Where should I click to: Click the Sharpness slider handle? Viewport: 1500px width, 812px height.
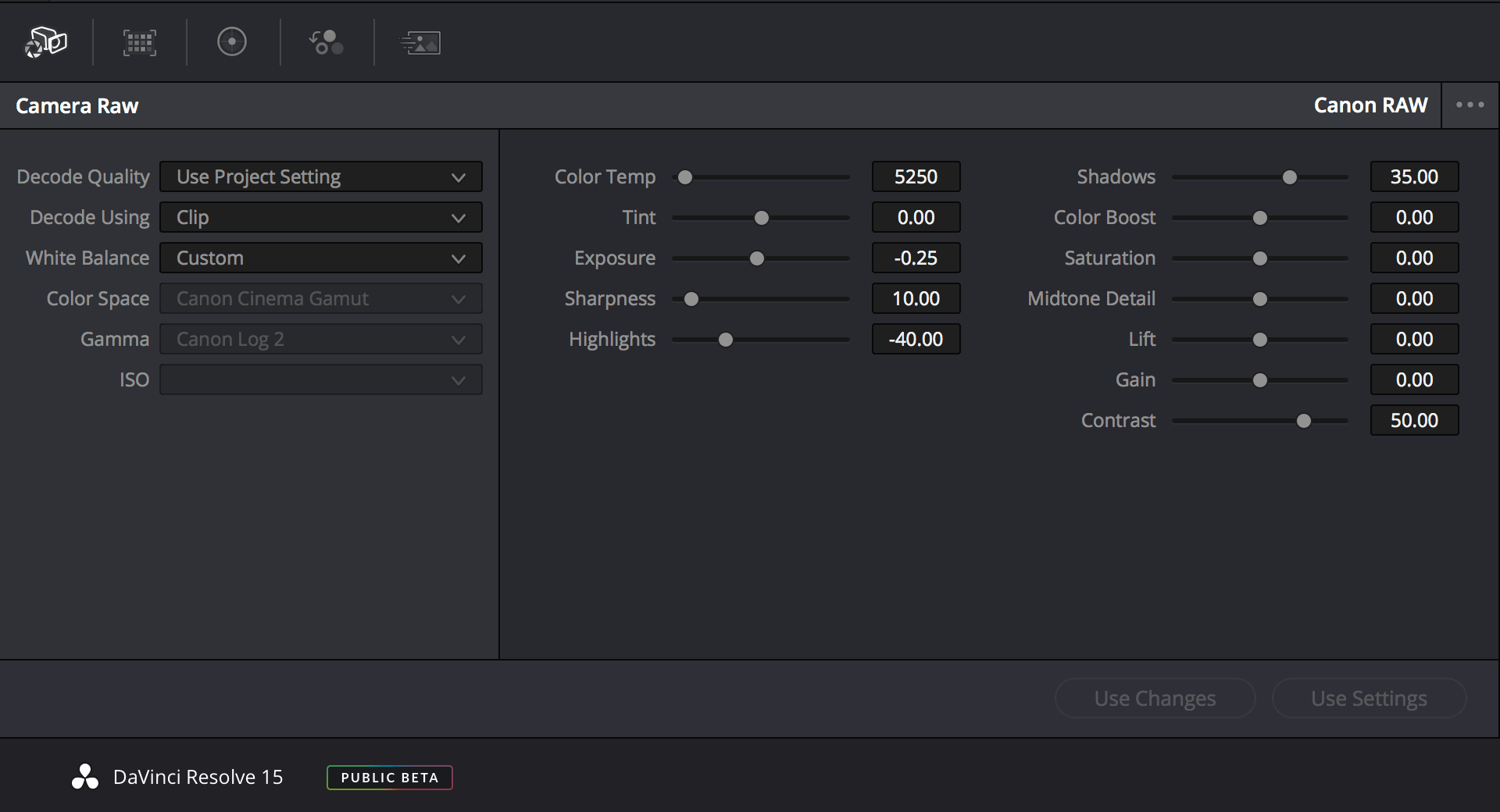(691, 299)
